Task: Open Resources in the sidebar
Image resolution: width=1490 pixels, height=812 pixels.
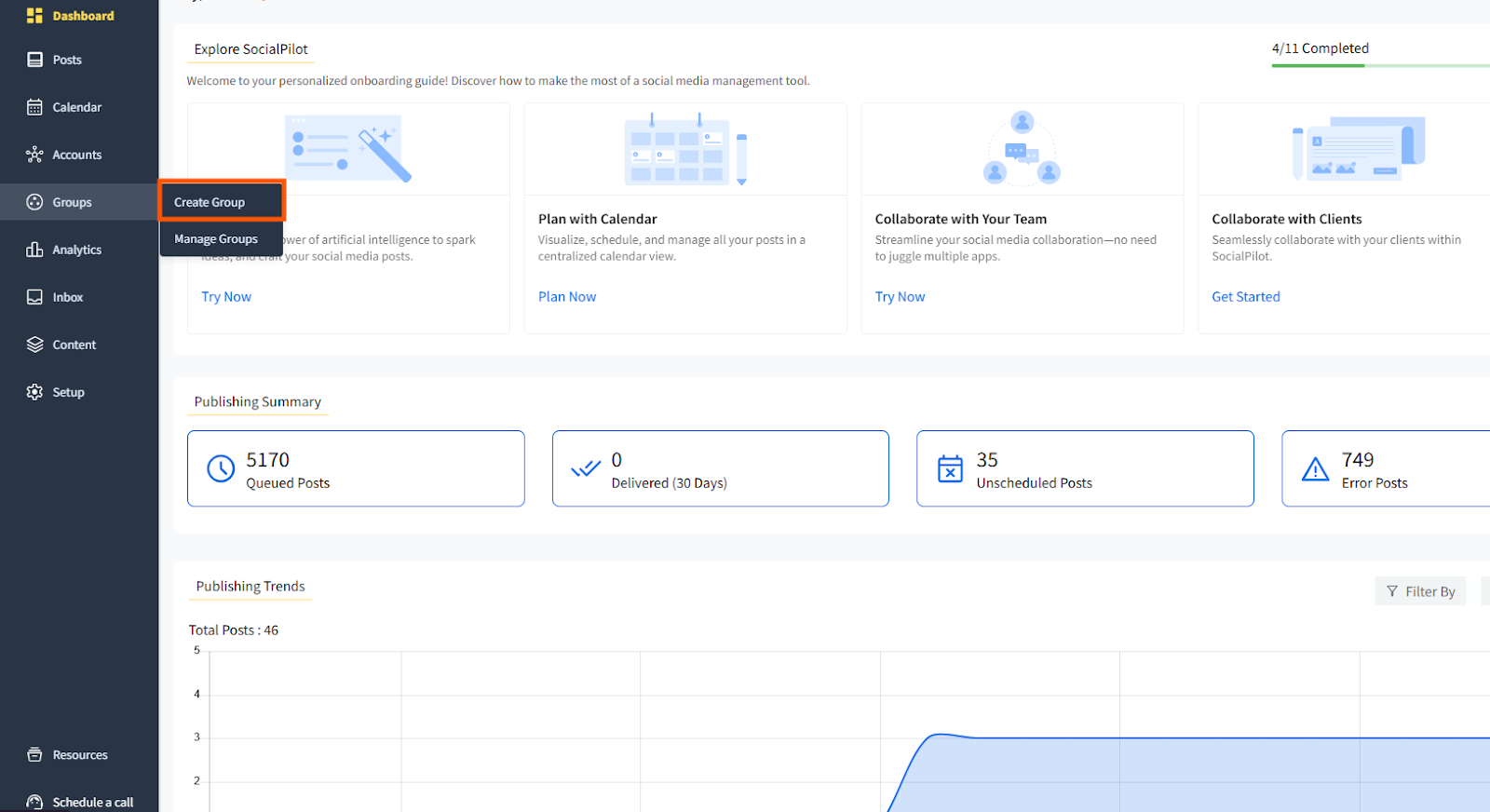Action: click(x=79, y=755)
